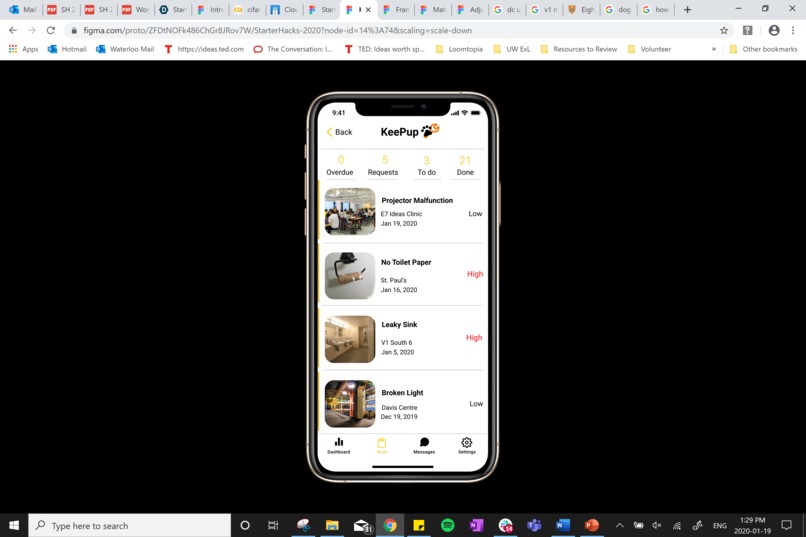Click the Low priority on Broken Light
Viewport: 806px width, 537px height.
(476, 403)
